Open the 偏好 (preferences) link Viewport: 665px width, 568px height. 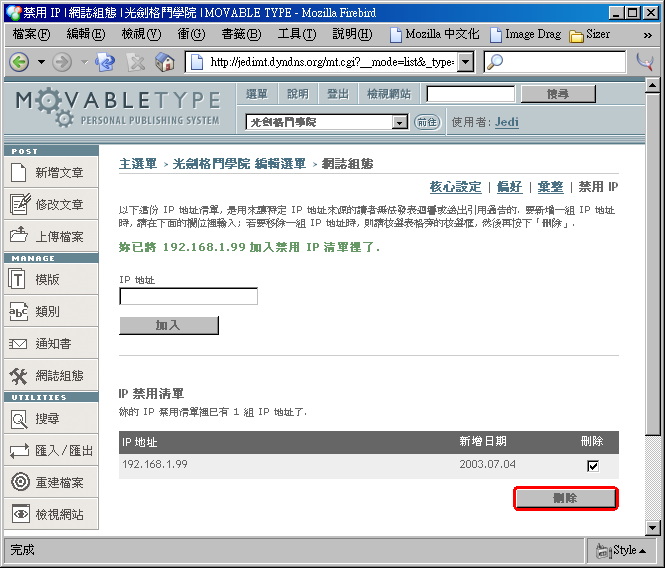coord(509,187)
